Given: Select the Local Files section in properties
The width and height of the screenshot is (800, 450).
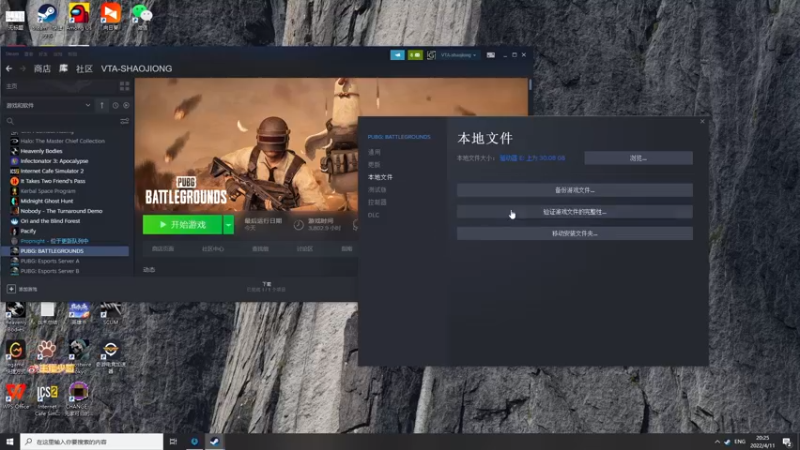Looking at the screenshot, I should pos(380,177).
